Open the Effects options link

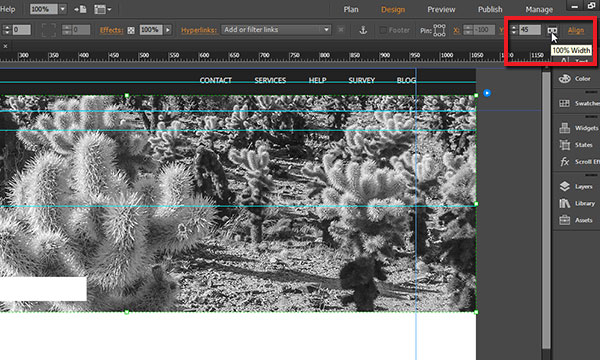coord(111,30)
